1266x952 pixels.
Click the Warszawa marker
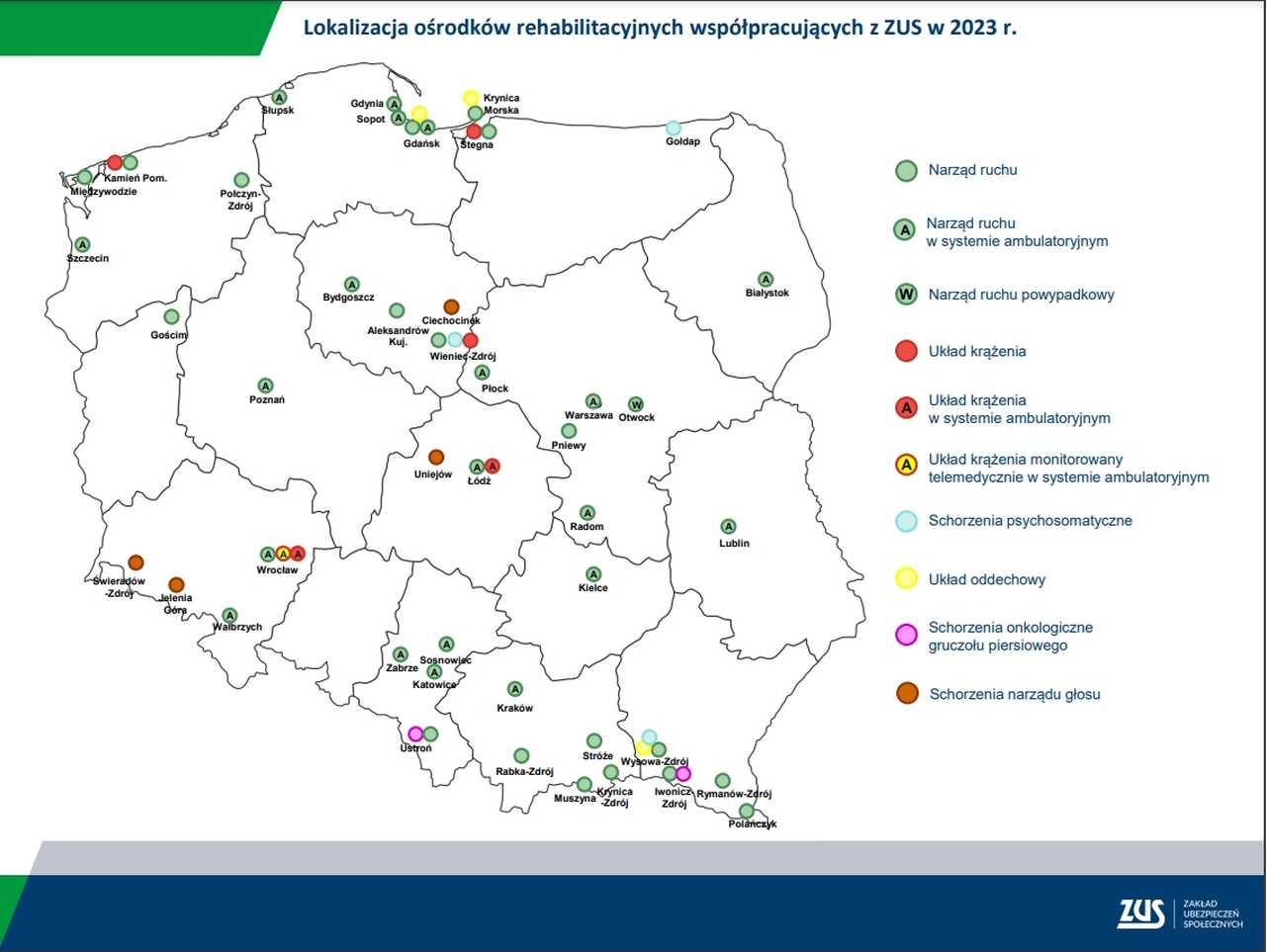click(593, 401)
